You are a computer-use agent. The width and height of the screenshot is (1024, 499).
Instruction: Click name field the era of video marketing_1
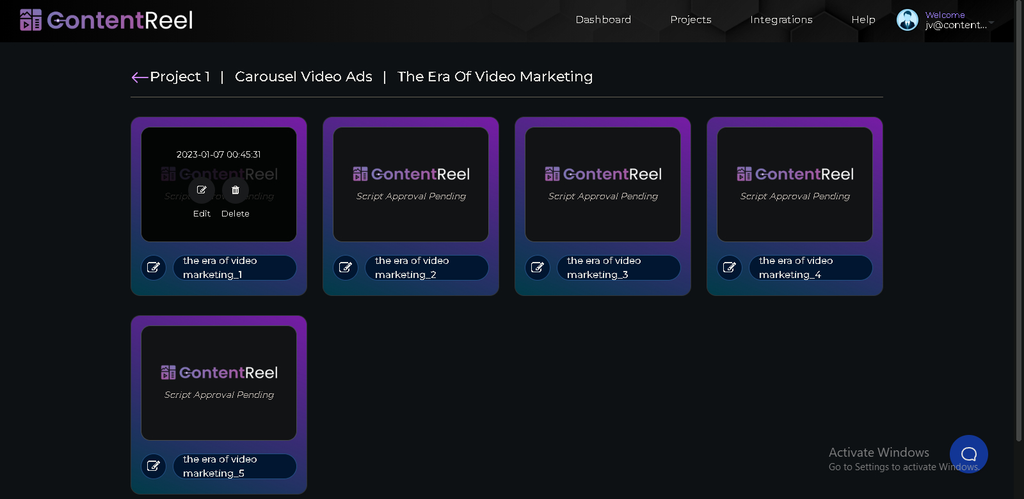coord(234,268)
